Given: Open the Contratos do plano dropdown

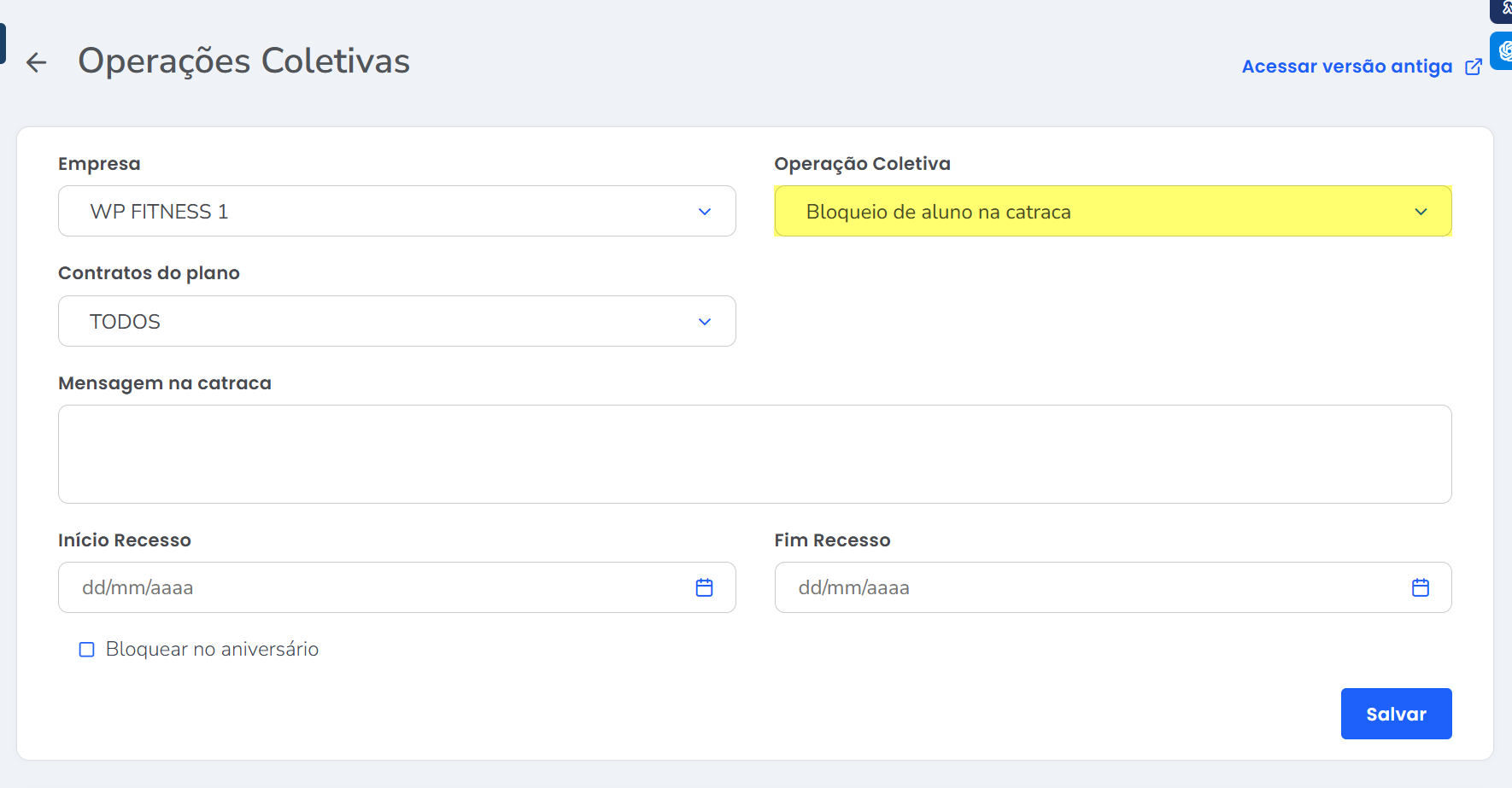Looking at the screenshot, I should pos(376,322).
